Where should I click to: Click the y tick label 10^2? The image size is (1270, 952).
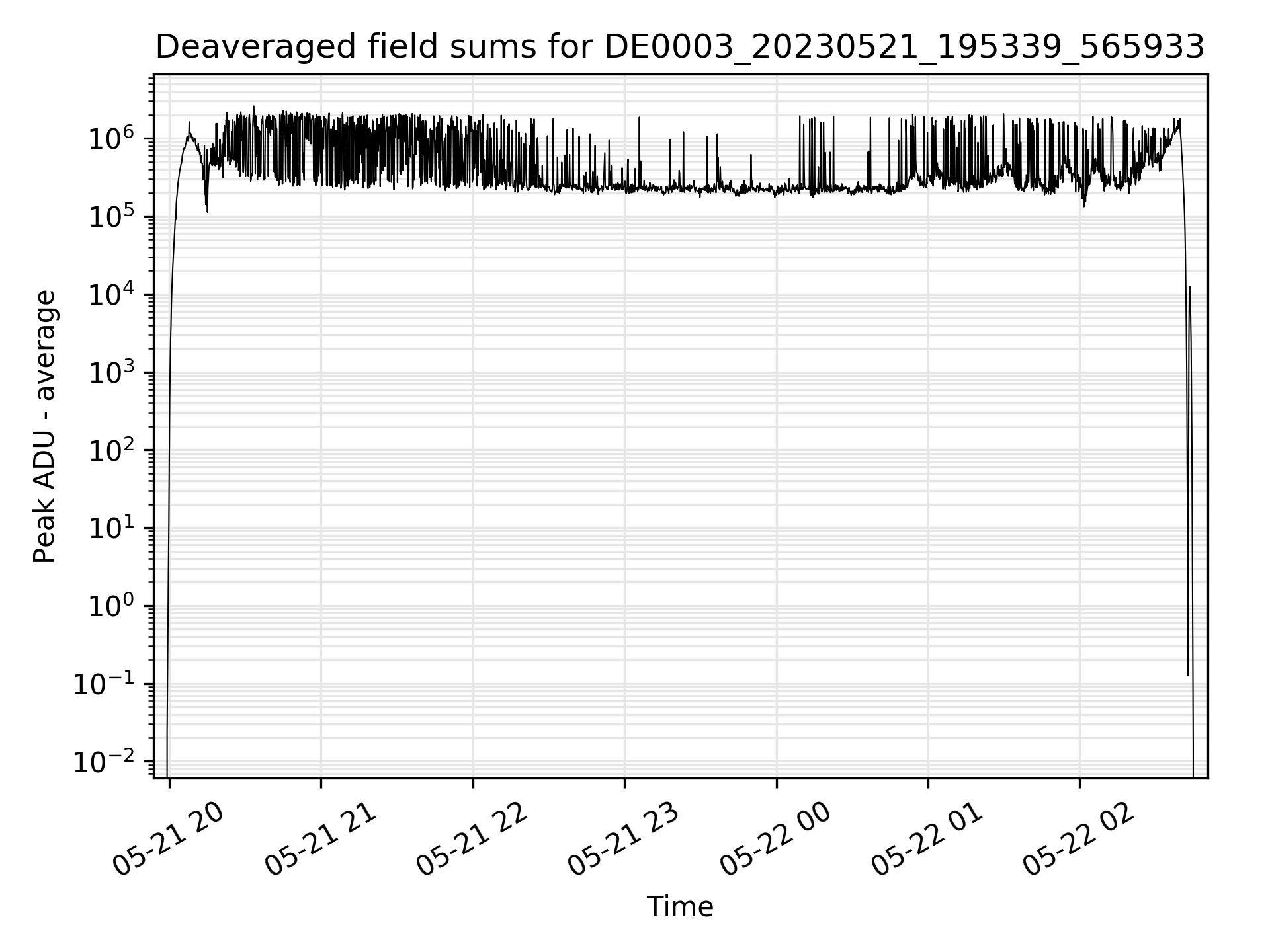pyautogui.click(x=111, y=450)
